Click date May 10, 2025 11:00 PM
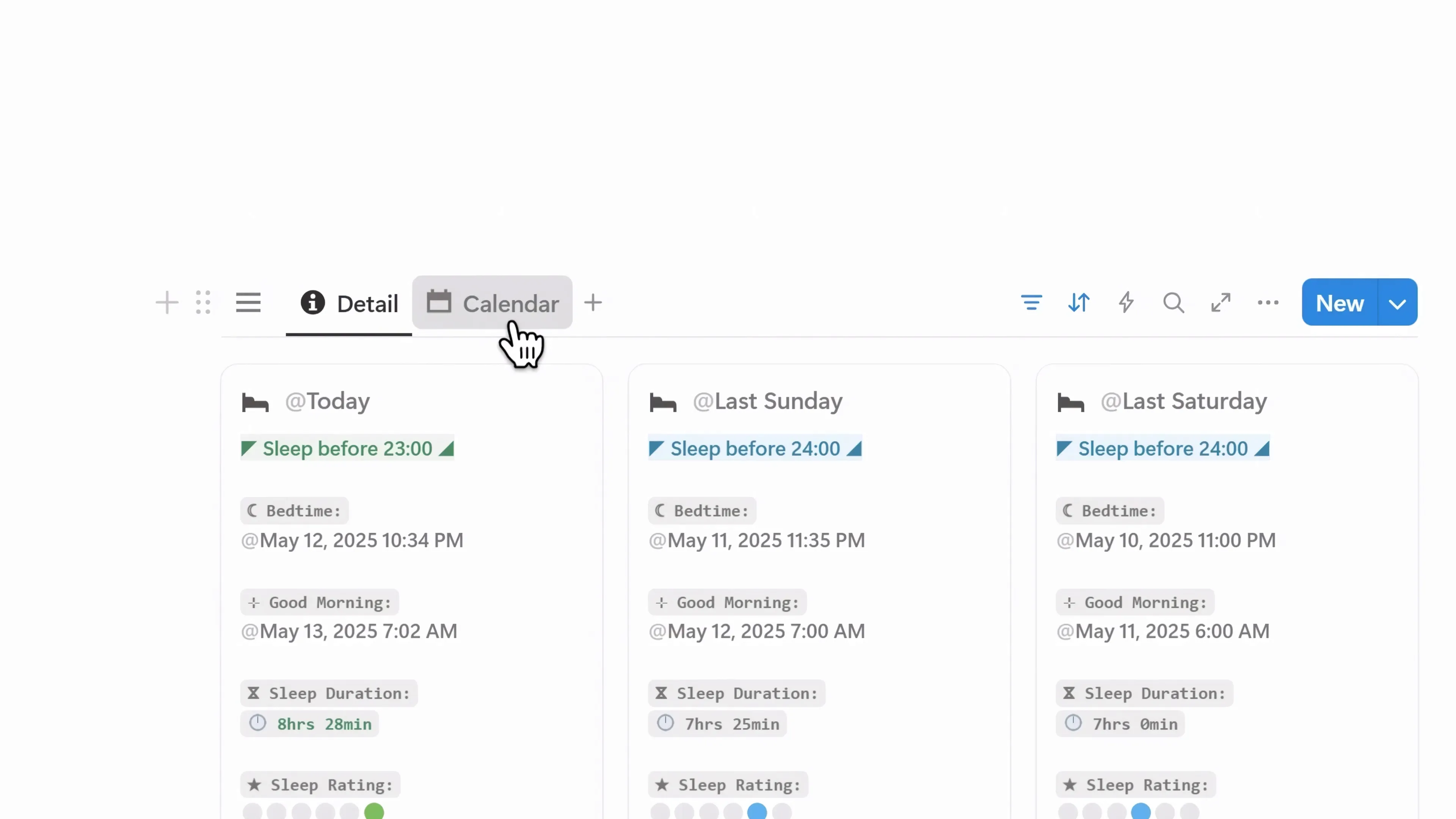This screenshot has height=819, width=1456. coord(1166,540)
